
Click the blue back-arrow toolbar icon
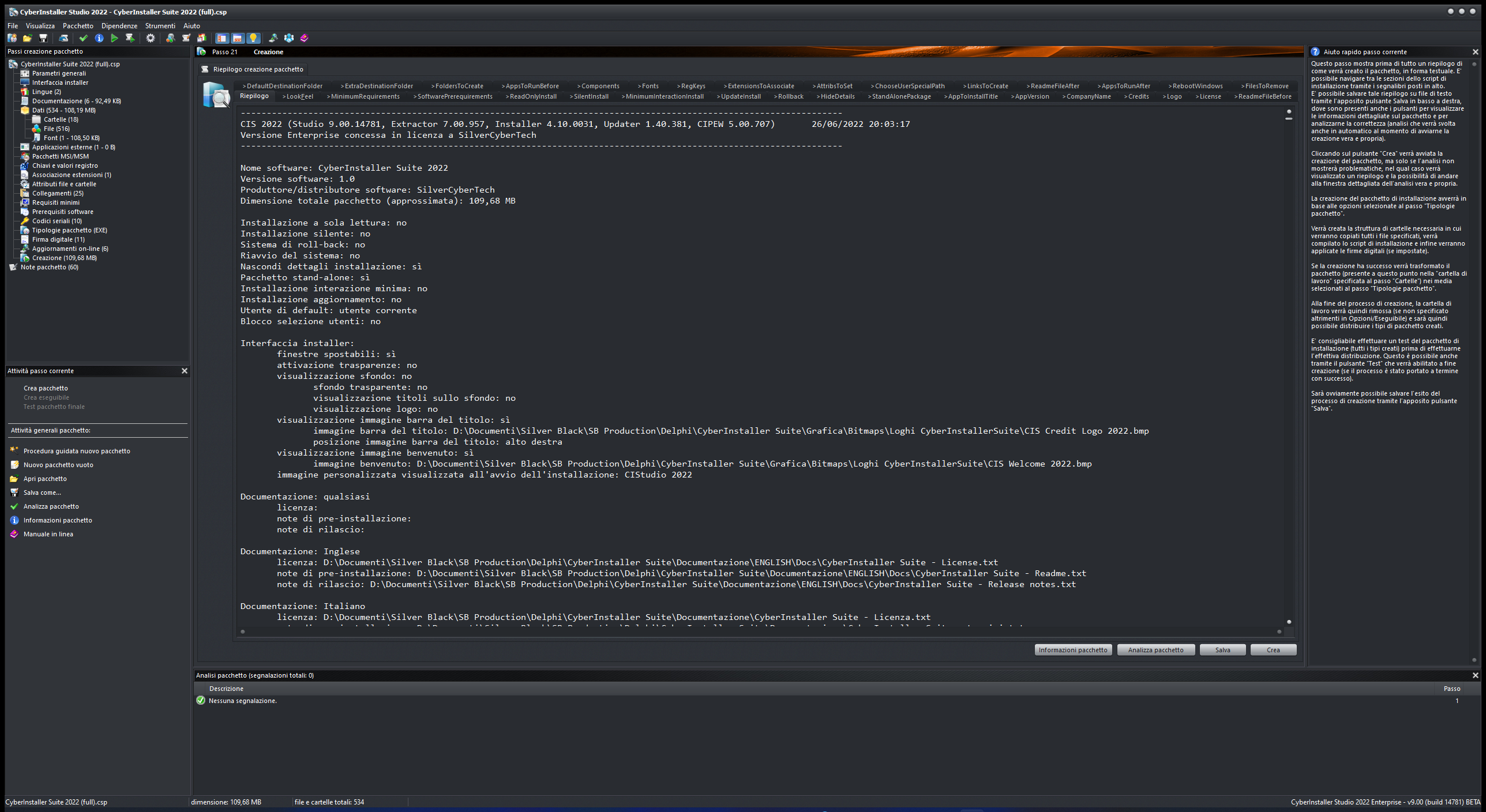63,38
